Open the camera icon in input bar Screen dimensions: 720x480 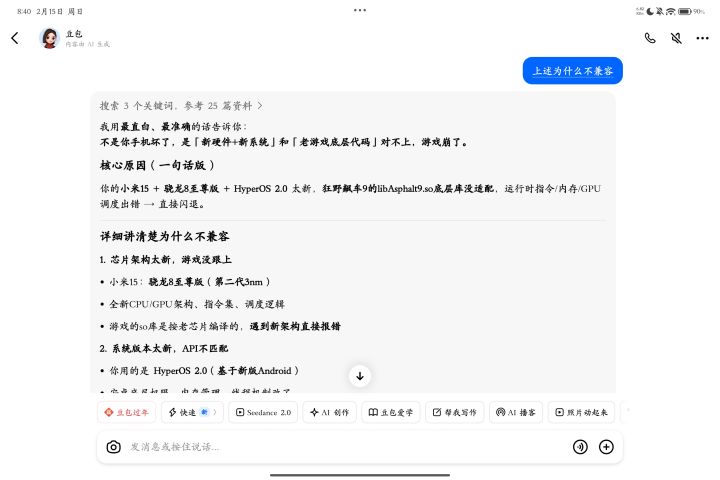[x=113, y=447]
